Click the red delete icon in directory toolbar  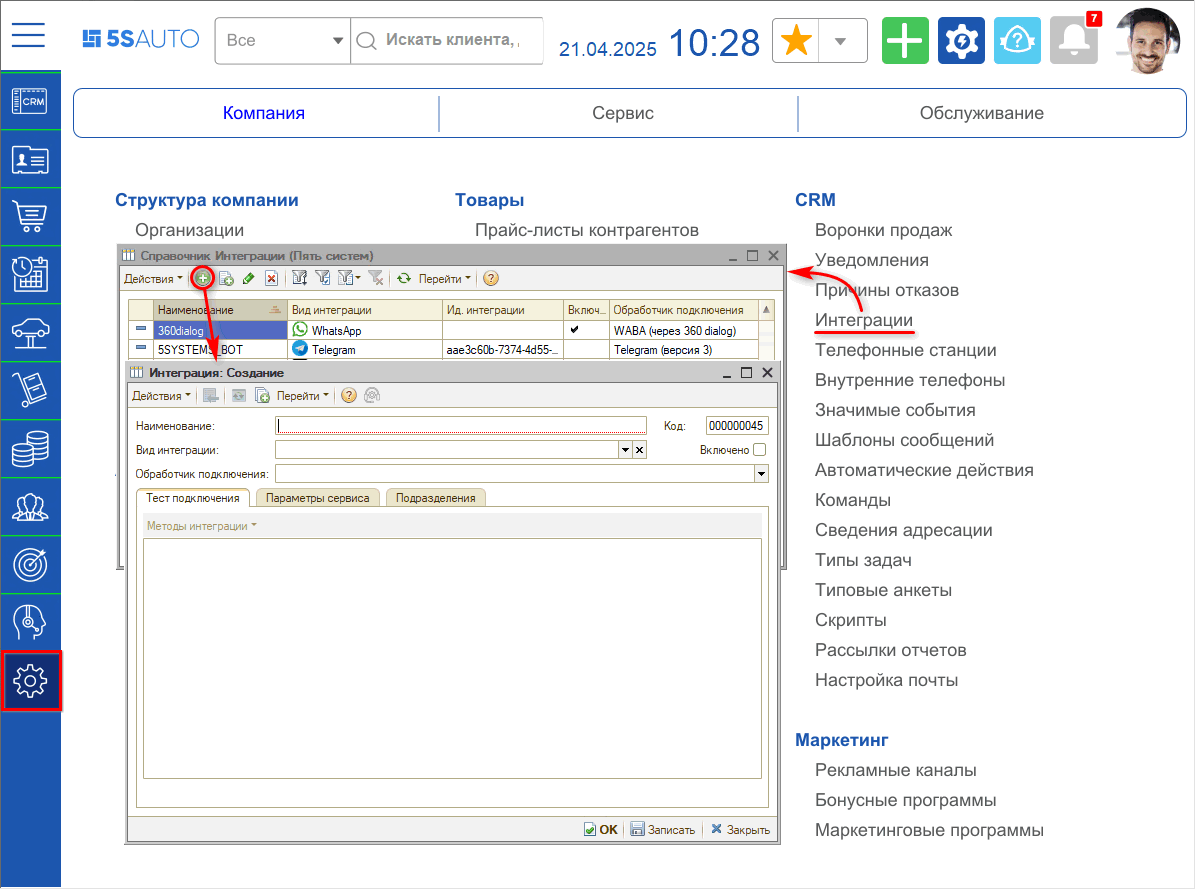271,278
